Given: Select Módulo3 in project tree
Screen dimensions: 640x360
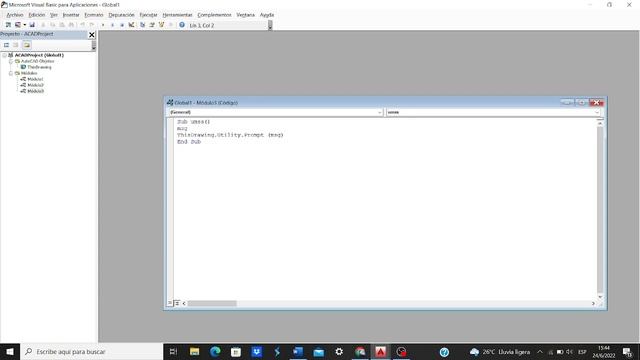Looking at the screenshot, I should pyautogui.click(x=35, y=91).
